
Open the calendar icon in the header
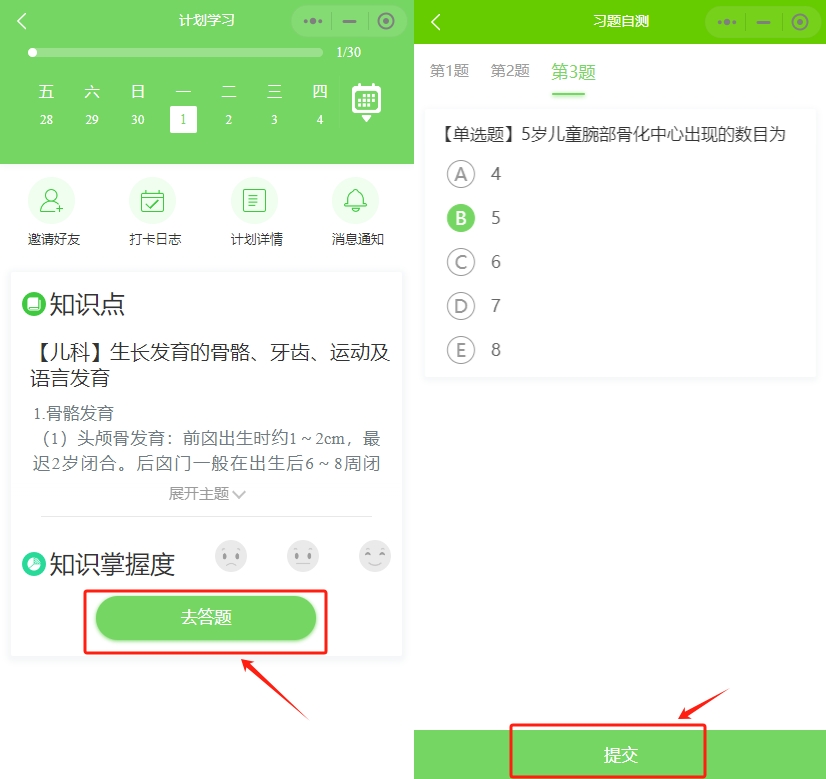pyautogui.click(x=366, y=101)
